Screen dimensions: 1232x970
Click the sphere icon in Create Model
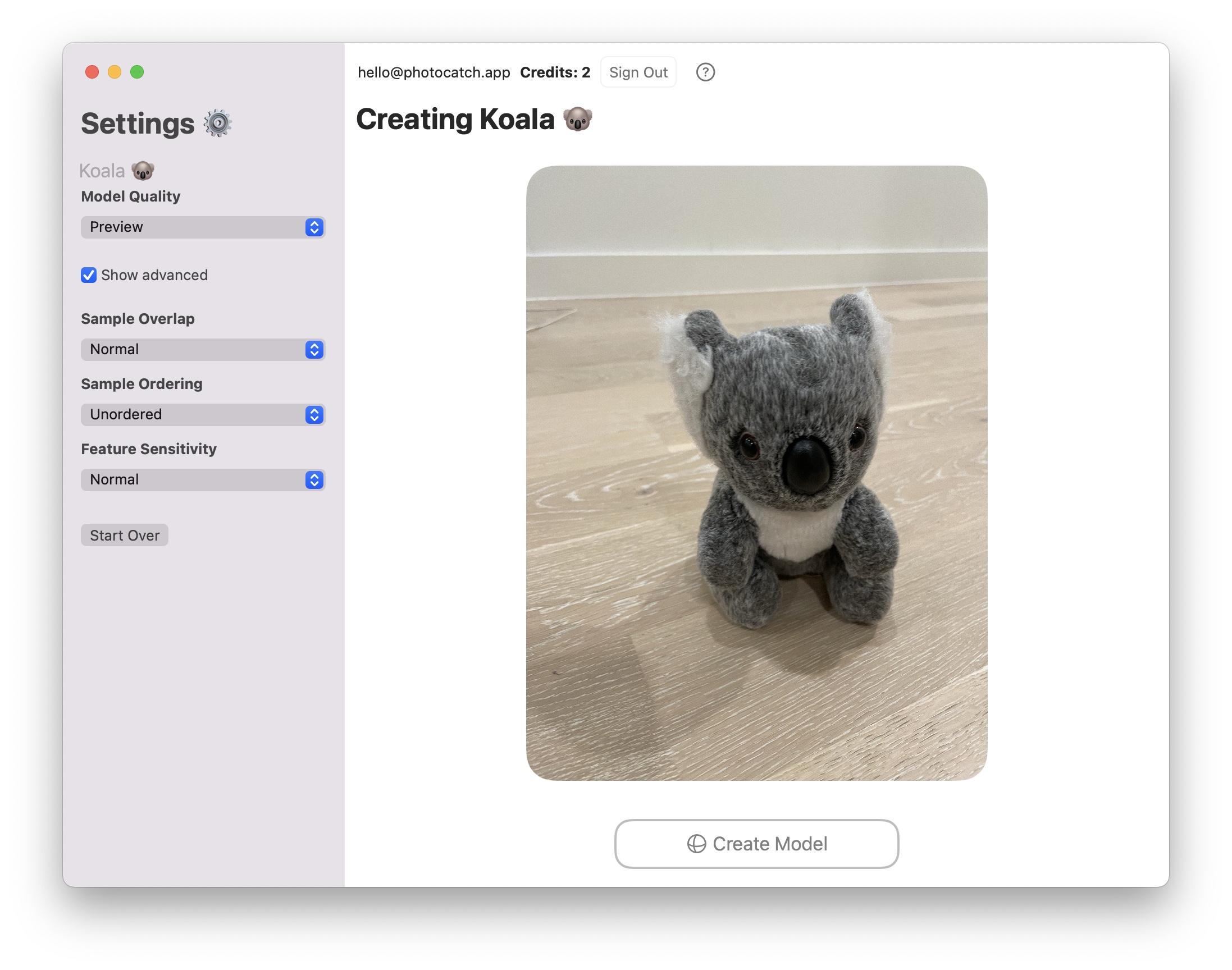696,844
